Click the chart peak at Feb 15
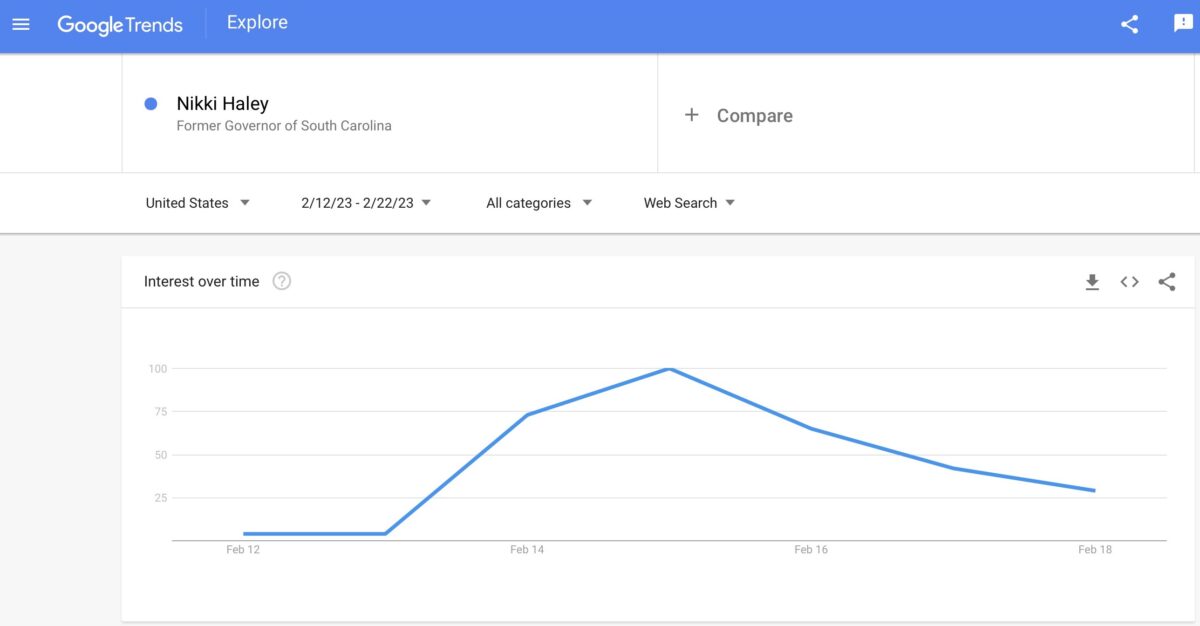The image size is (1200, 626). (668, 368)
